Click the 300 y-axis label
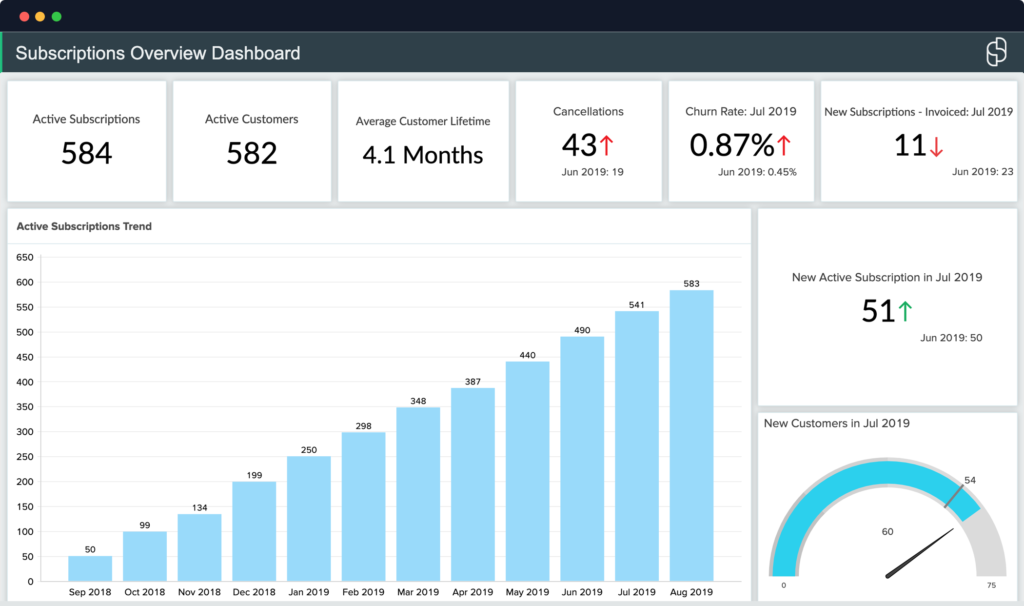The height and width of the screenshot is (606, 1024). pos(25,432)
